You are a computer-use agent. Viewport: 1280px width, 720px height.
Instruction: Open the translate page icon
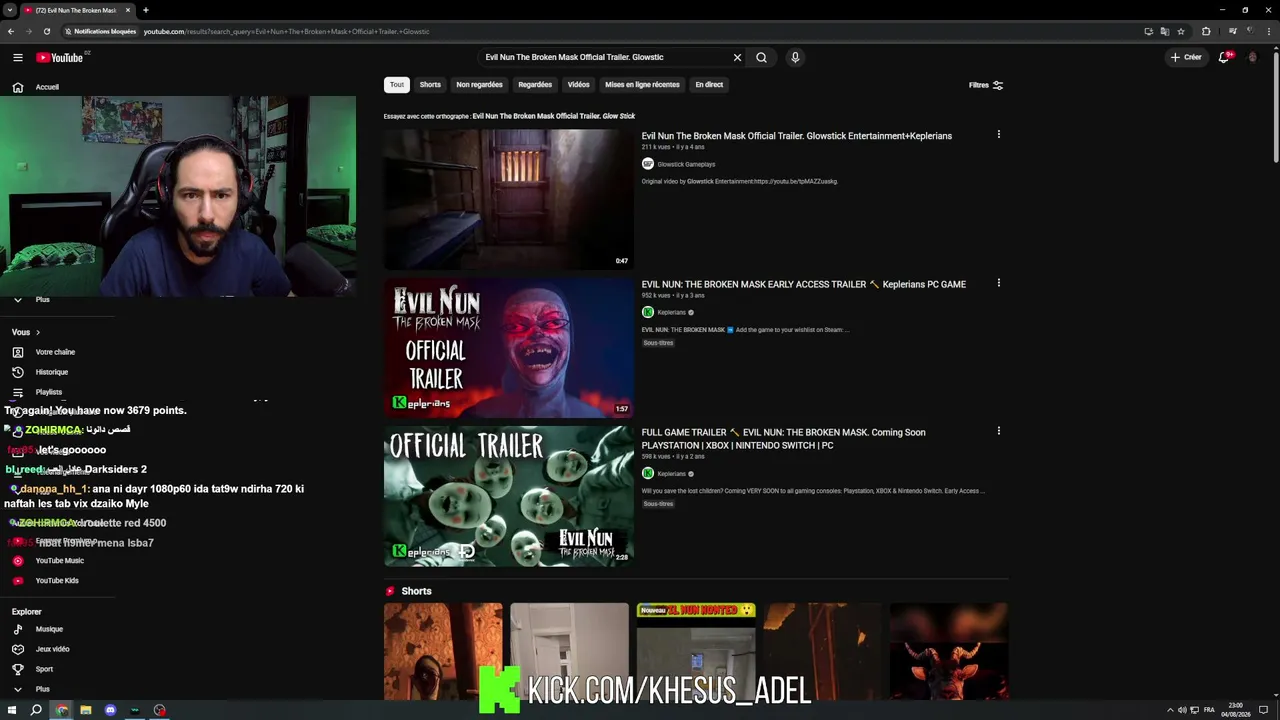click(1165, 31)
